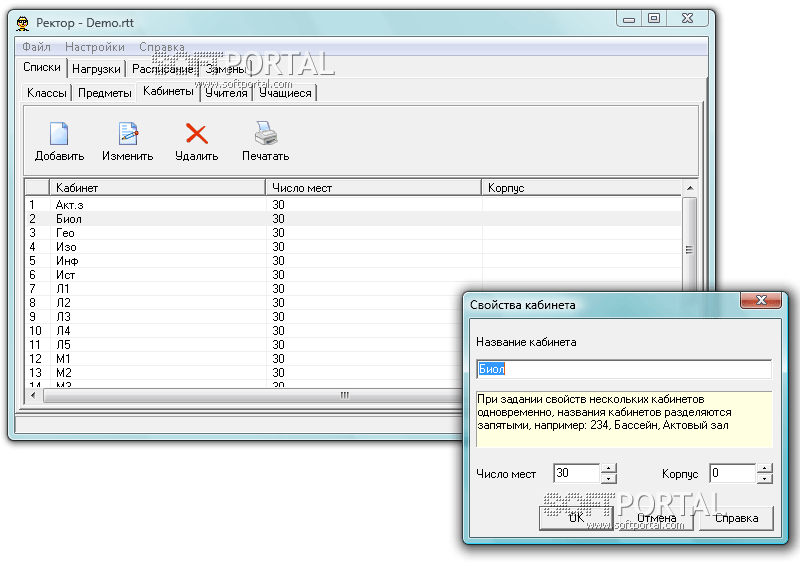
Task: Click the Добавить (add) document icon
Action: click(59, 134)
